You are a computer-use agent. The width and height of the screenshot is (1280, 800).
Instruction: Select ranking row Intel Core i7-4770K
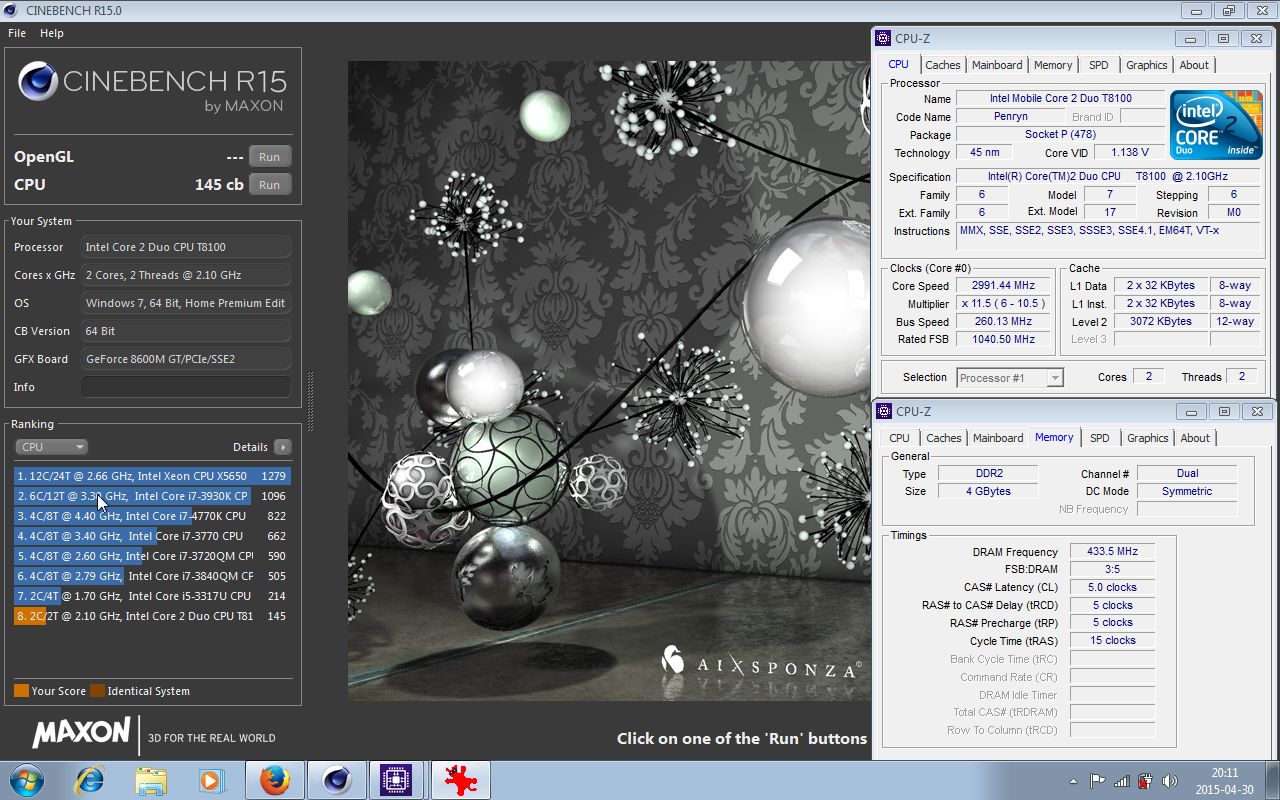(x=152, y=516)
